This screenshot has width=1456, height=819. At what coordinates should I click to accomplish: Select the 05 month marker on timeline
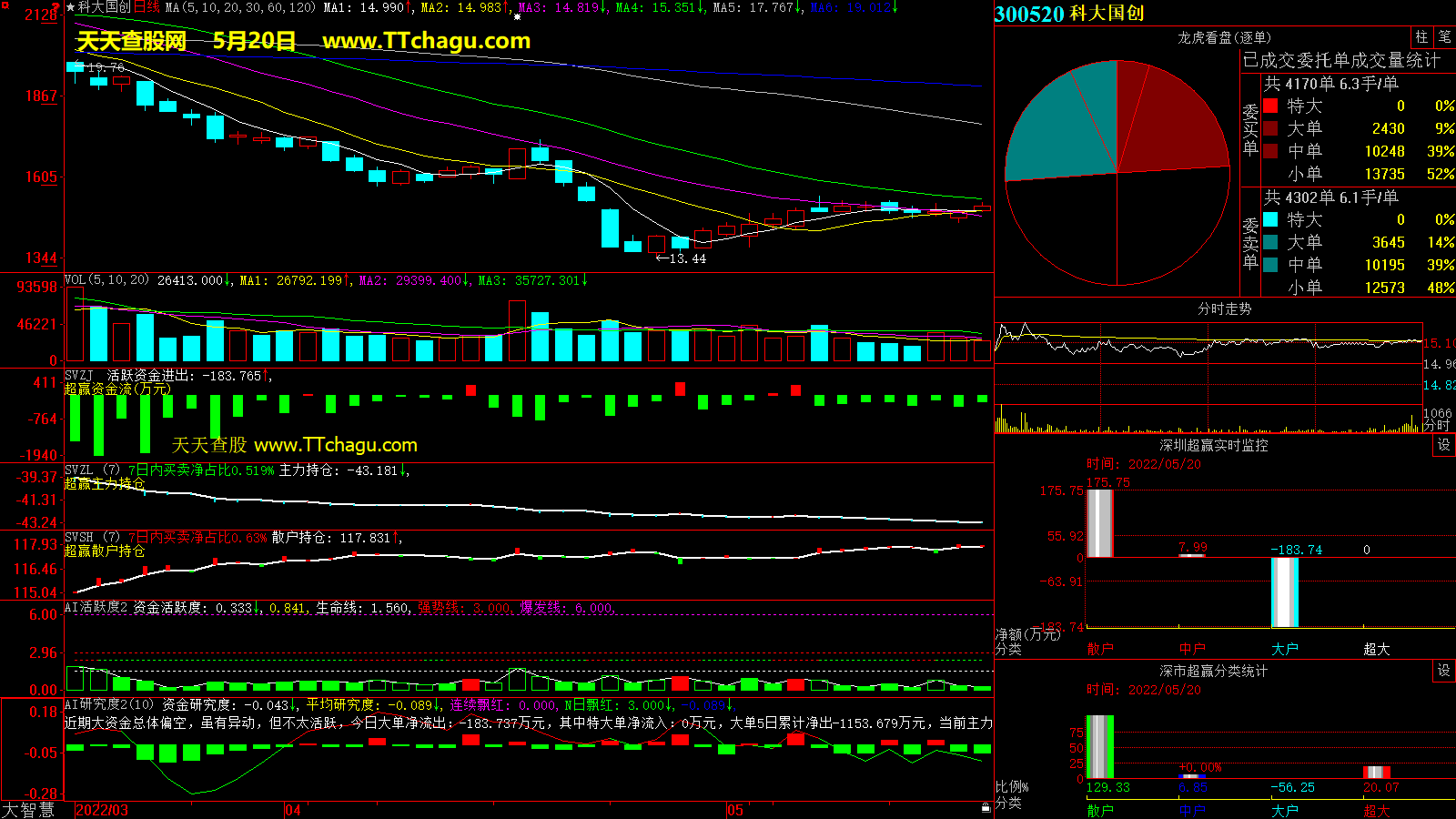(735, 810)
